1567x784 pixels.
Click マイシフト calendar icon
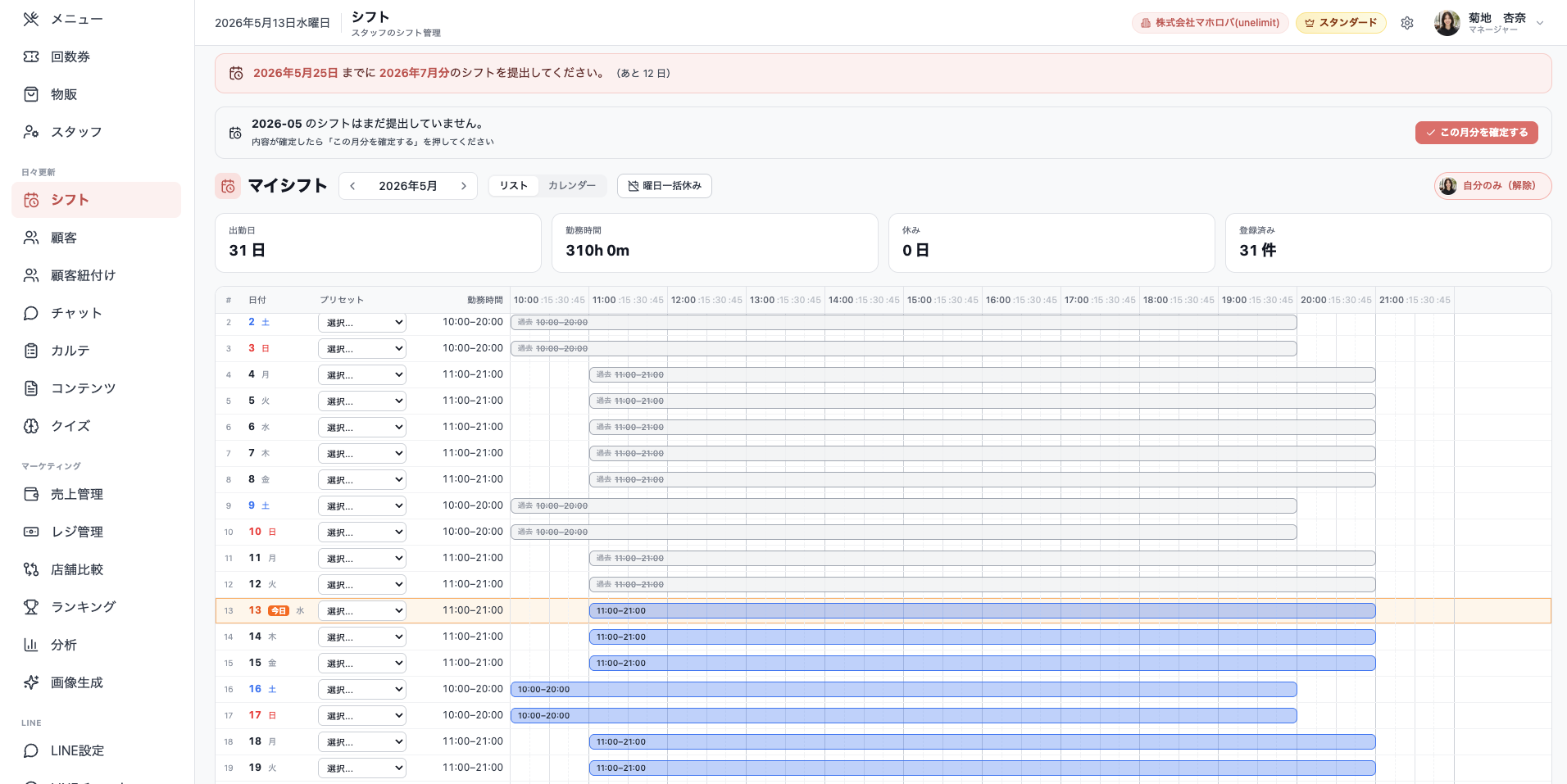(x=228, y=186)
